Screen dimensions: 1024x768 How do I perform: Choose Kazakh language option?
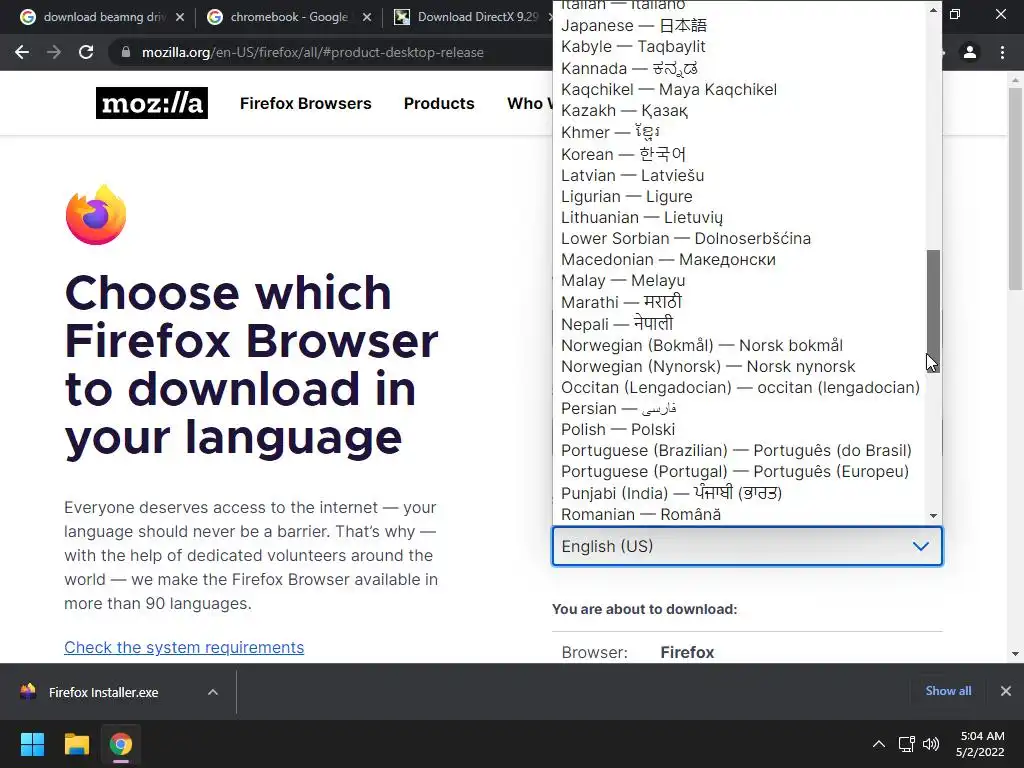coord(739,110)
